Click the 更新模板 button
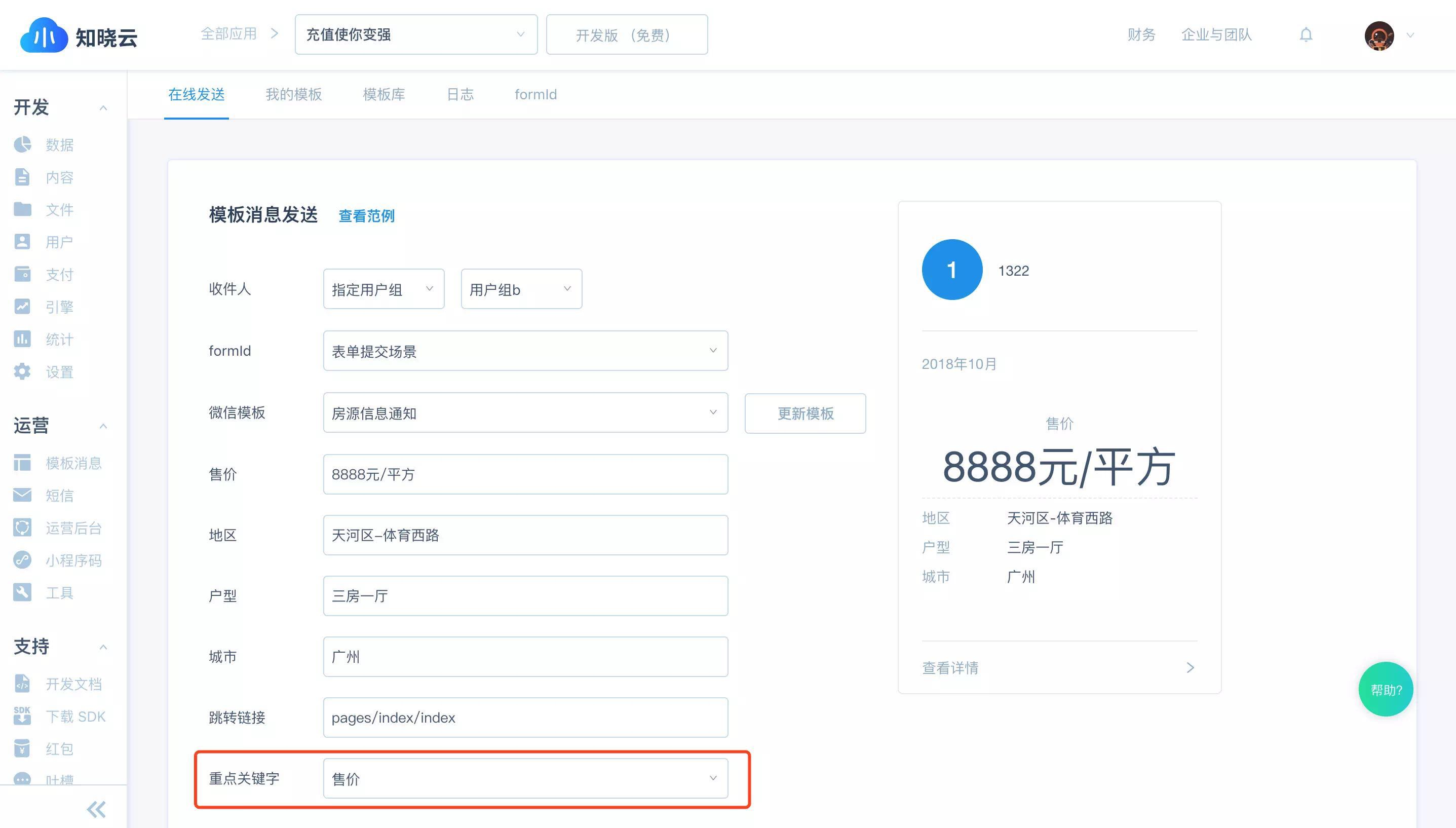The height and width of the screenshot is (828, 1456). coord(805,413)
